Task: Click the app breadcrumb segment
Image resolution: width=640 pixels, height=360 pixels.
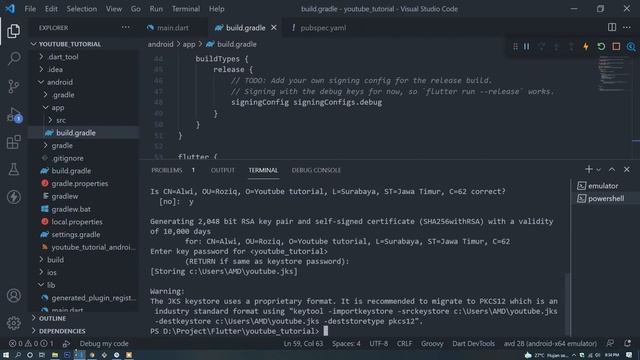Action: [x=189, y=44]
